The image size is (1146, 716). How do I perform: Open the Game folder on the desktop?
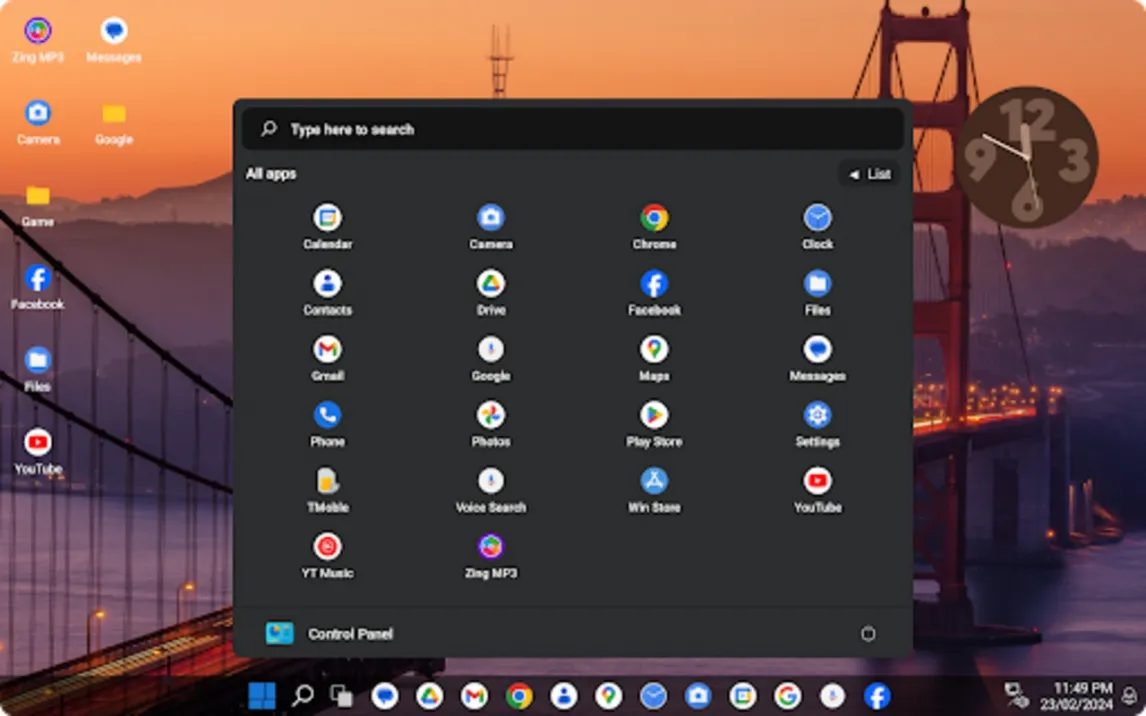[38, 196]
